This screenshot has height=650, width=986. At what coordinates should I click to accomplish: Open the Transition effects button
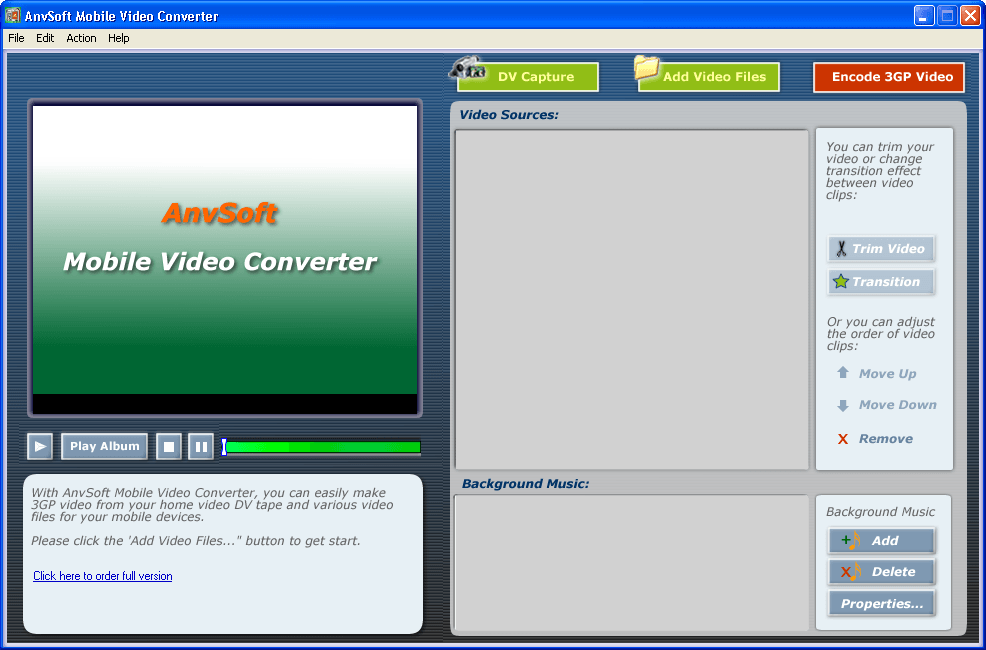pos(881,282)
